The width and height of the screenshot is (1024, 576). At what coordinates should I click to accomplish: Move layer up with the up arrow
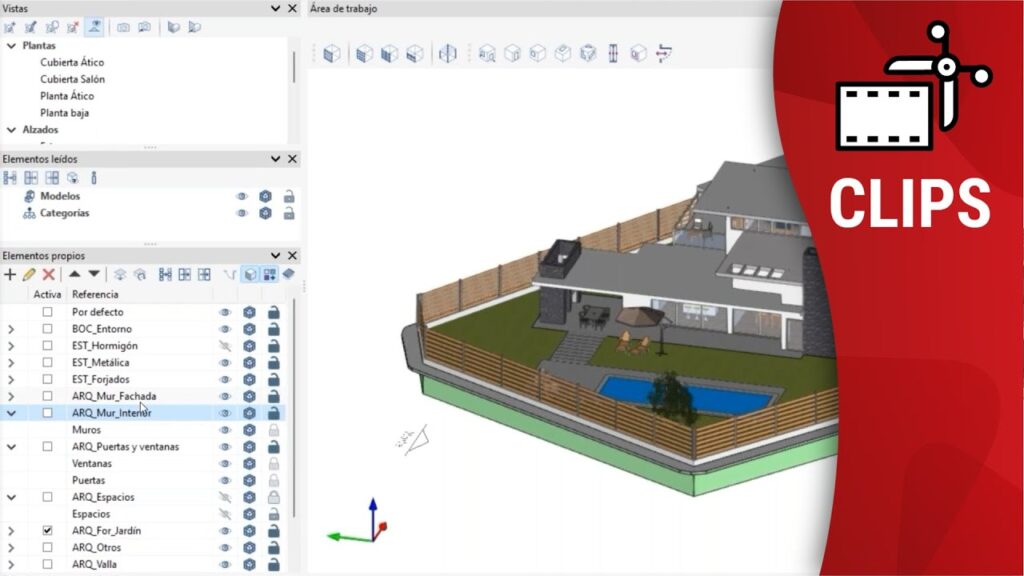tap(74, 274)
